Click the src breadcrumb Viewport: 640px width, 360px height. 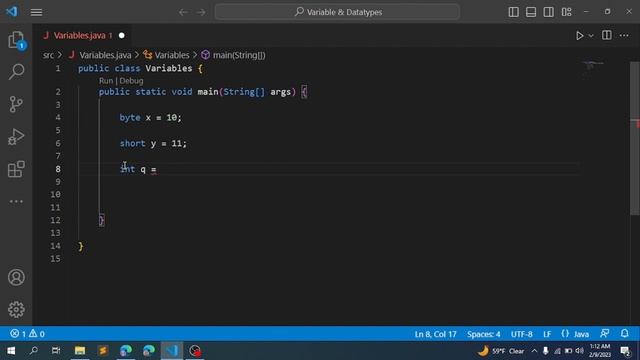[48, 55]
